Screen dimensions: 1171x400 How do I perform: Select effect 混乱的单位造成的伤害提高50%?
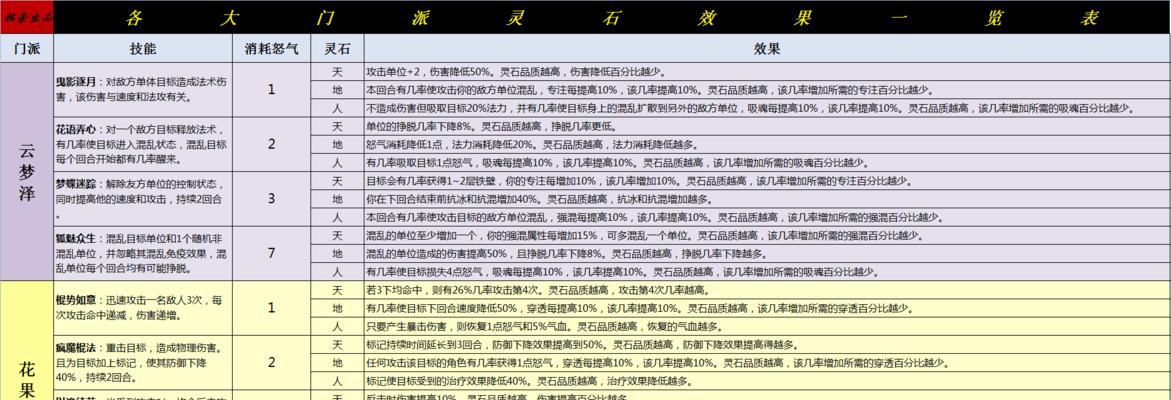coord(767,254)
